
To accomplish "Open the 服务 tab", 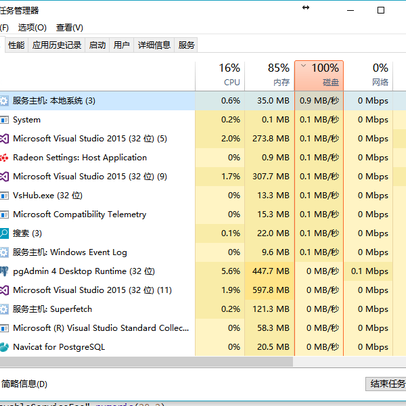I will (186, 45).
